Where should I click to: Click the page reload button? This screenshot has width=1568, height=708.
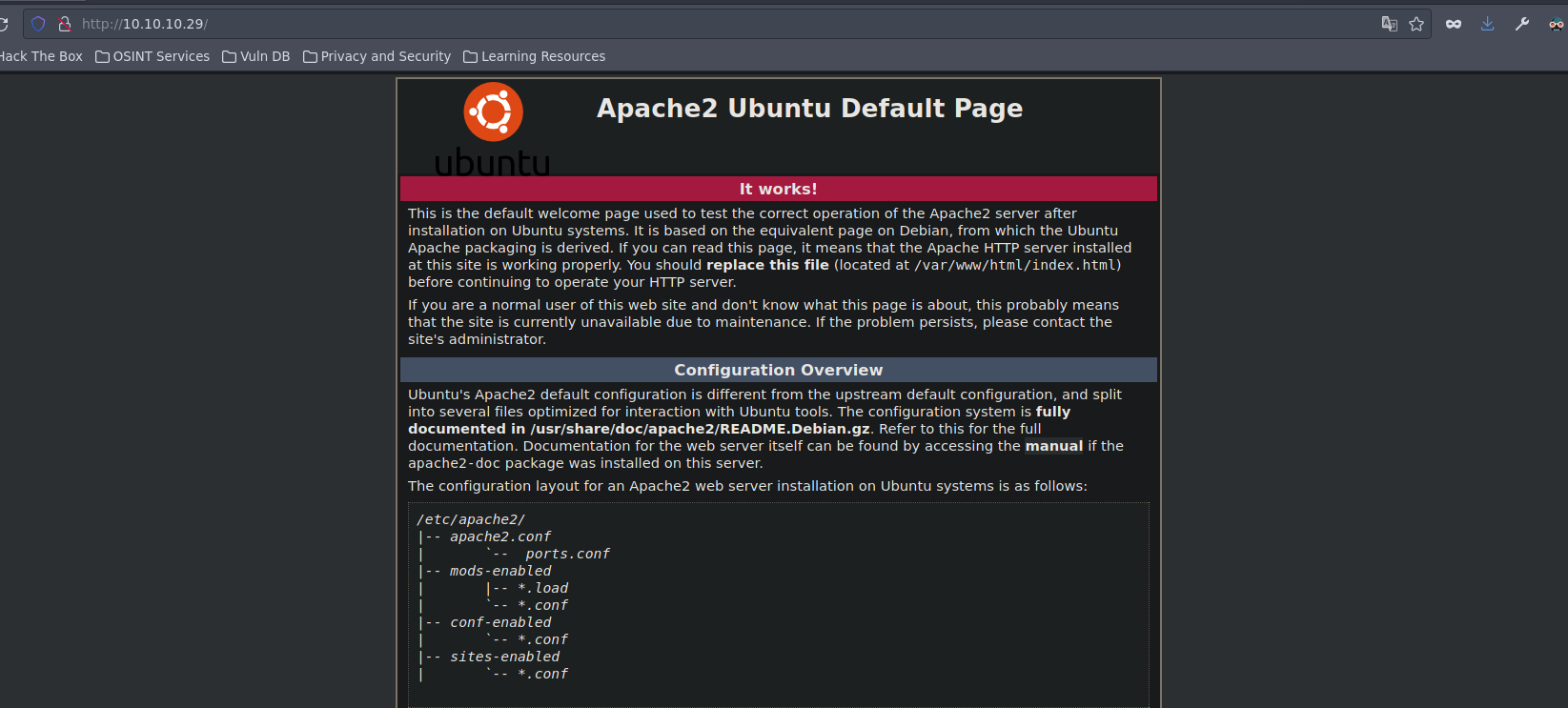click(x=4, y=24)
